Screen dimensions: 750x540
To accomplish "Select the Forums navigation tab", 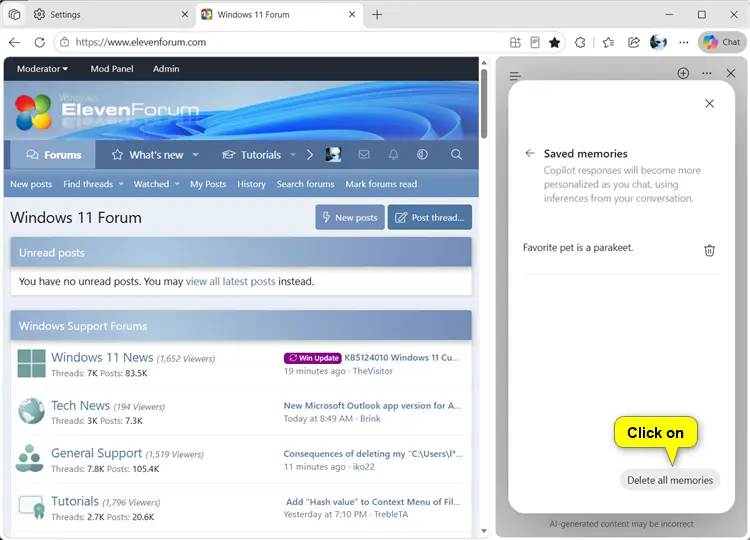I will click(x=53, y=154).
